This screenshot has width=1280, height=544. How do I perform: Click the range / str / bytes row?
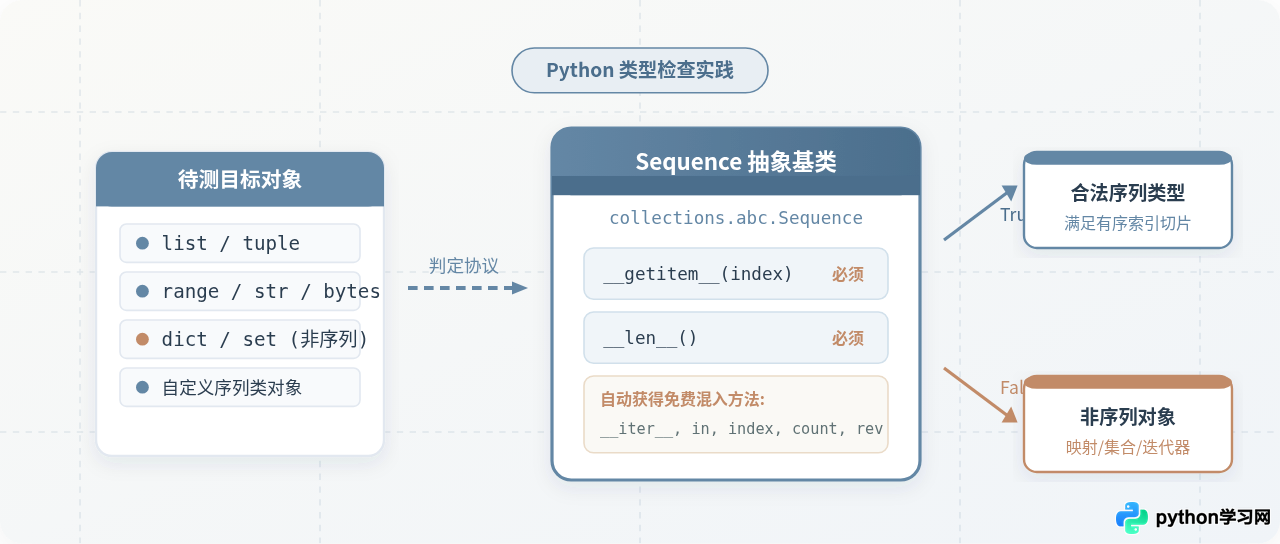tap(240, 291)
